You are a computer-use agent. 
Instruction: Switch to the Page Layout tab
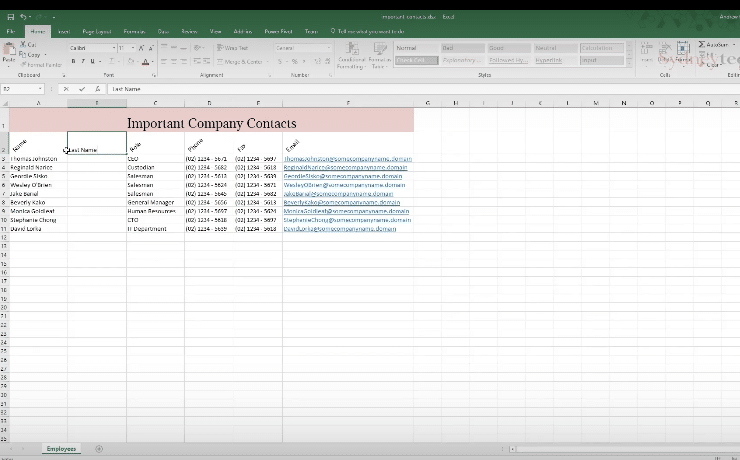pos(96,32)
